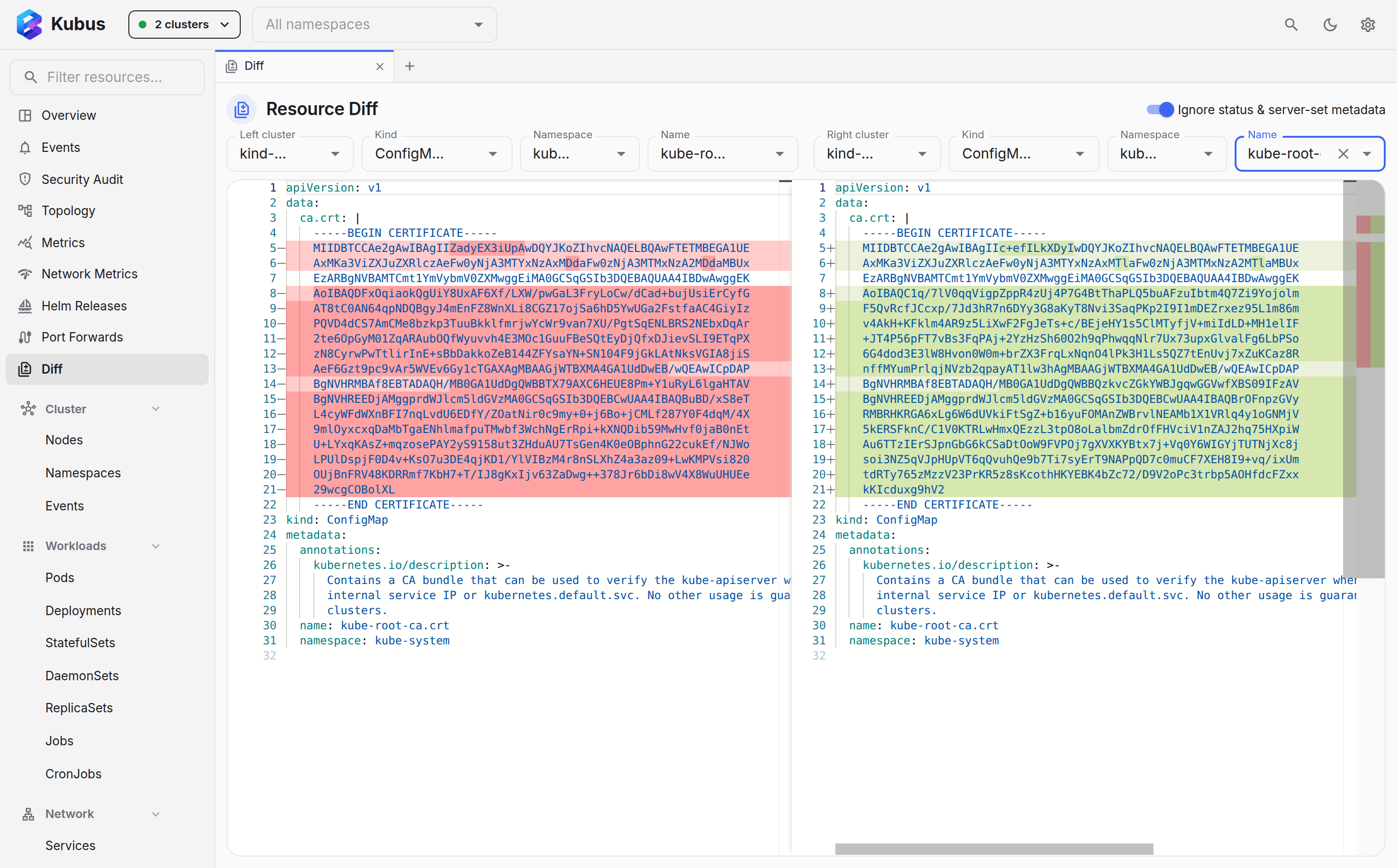Open the 2 clusters selector
Viewport: 1397px width, 868px height.
tap(185, 25)
